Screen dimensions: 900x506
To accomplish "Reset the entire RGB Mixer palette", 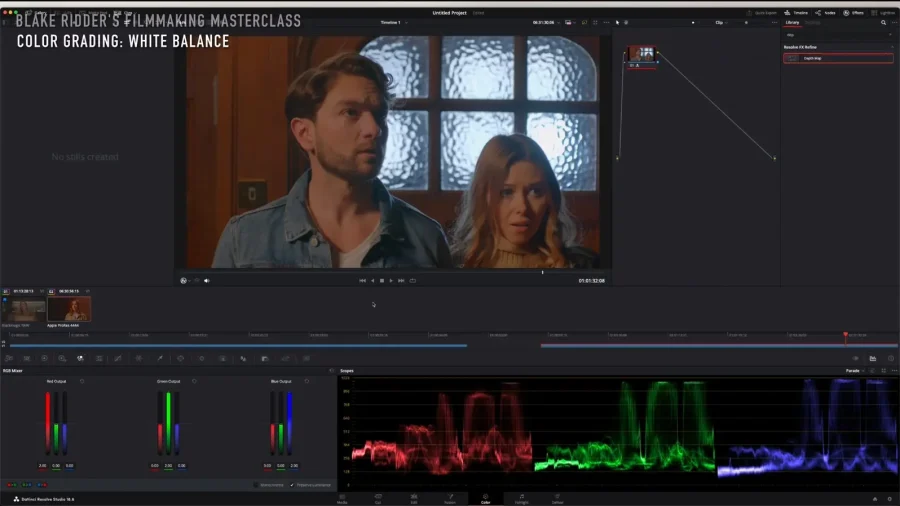I will coord(331,371).
